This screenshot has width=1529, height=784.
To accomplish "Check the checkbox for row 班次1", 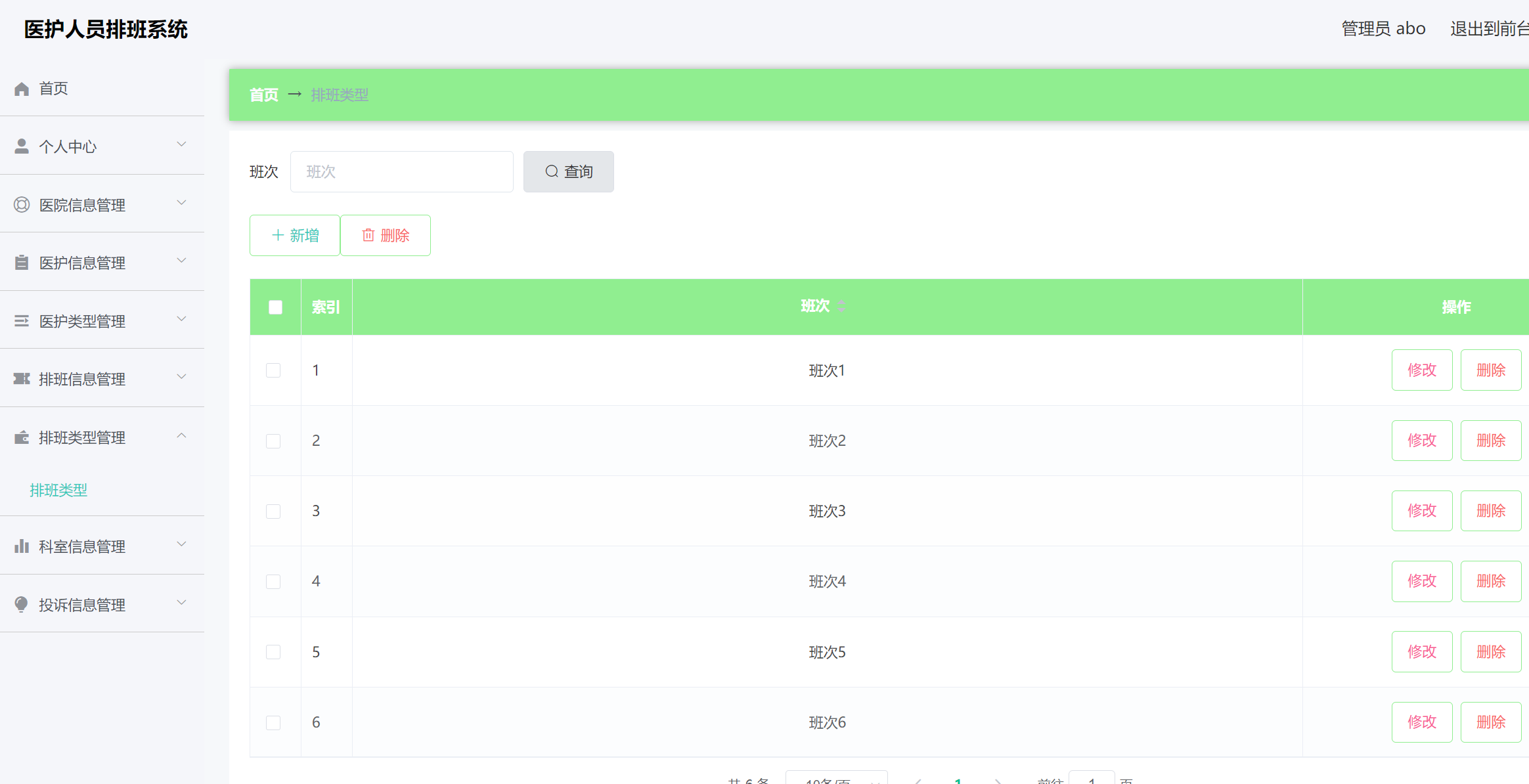I will point(273,370).
